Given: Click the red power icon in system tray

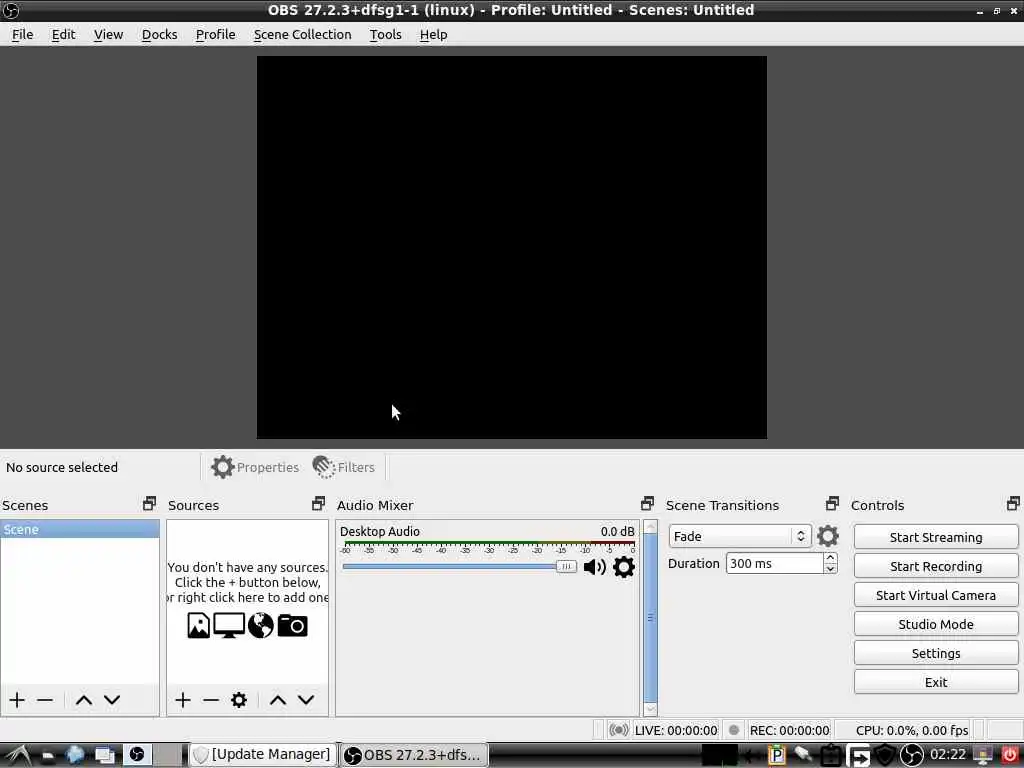Looking at the screenshot, I should (x=1010, y=755).
